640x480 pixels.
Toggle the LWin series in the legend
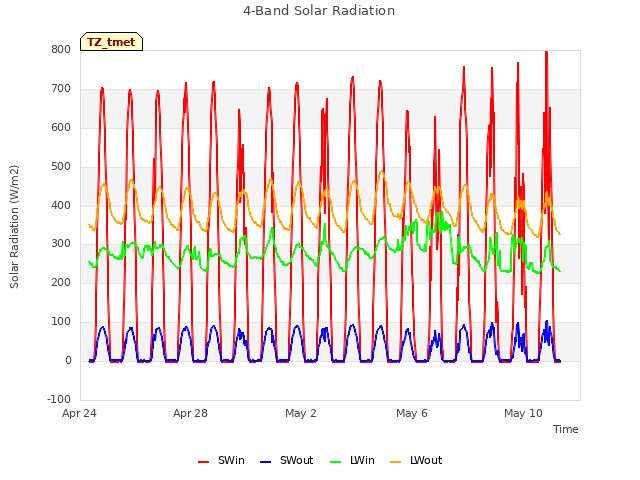coord(352,460)
